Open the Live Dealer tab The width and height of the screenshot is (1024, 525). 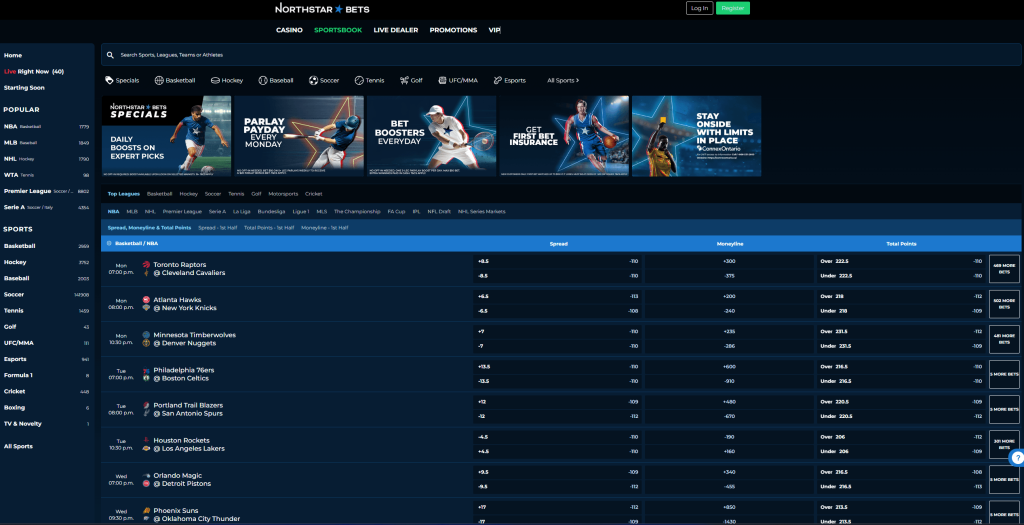tap(396, 30)
